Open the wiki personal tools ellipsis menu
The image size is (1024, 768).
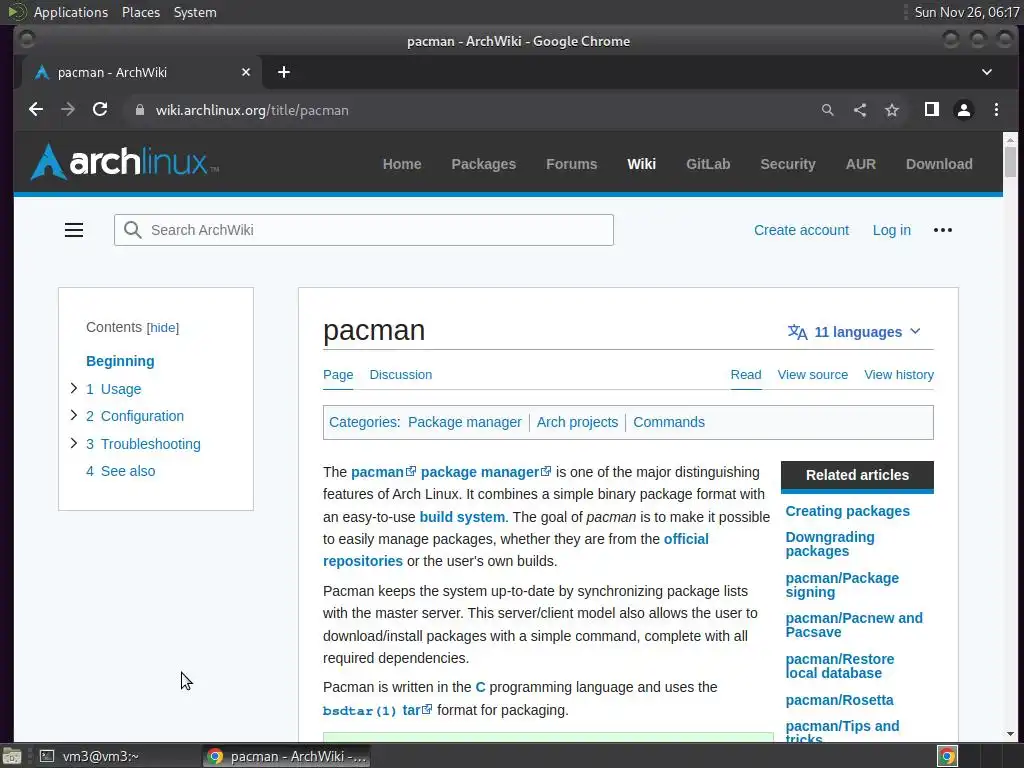click(x=942, y=230)
